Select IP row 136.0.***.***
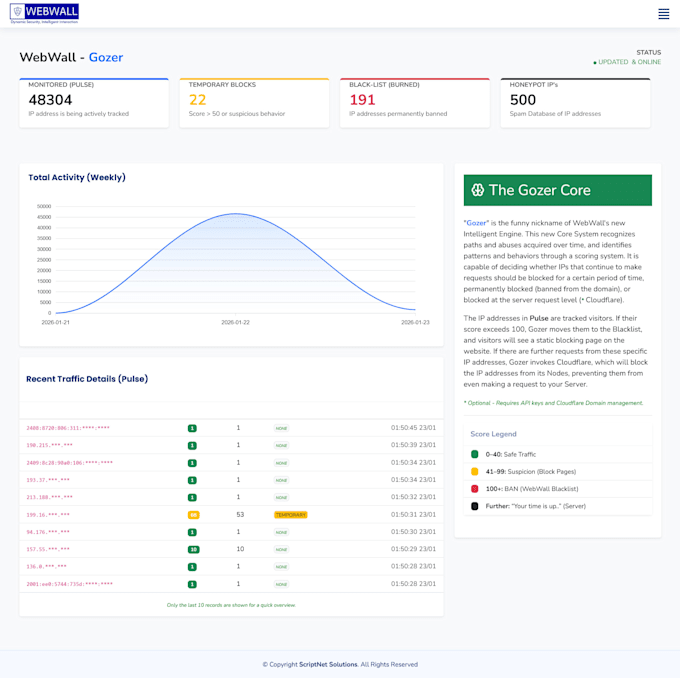 tap(231, 567)
